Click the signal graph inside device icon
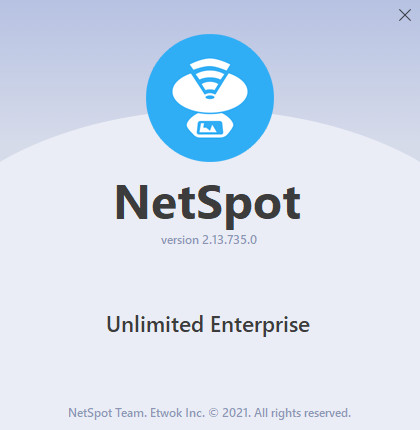Image resolution: width=420 pixels, height=430 pixels. click(210, 127)
